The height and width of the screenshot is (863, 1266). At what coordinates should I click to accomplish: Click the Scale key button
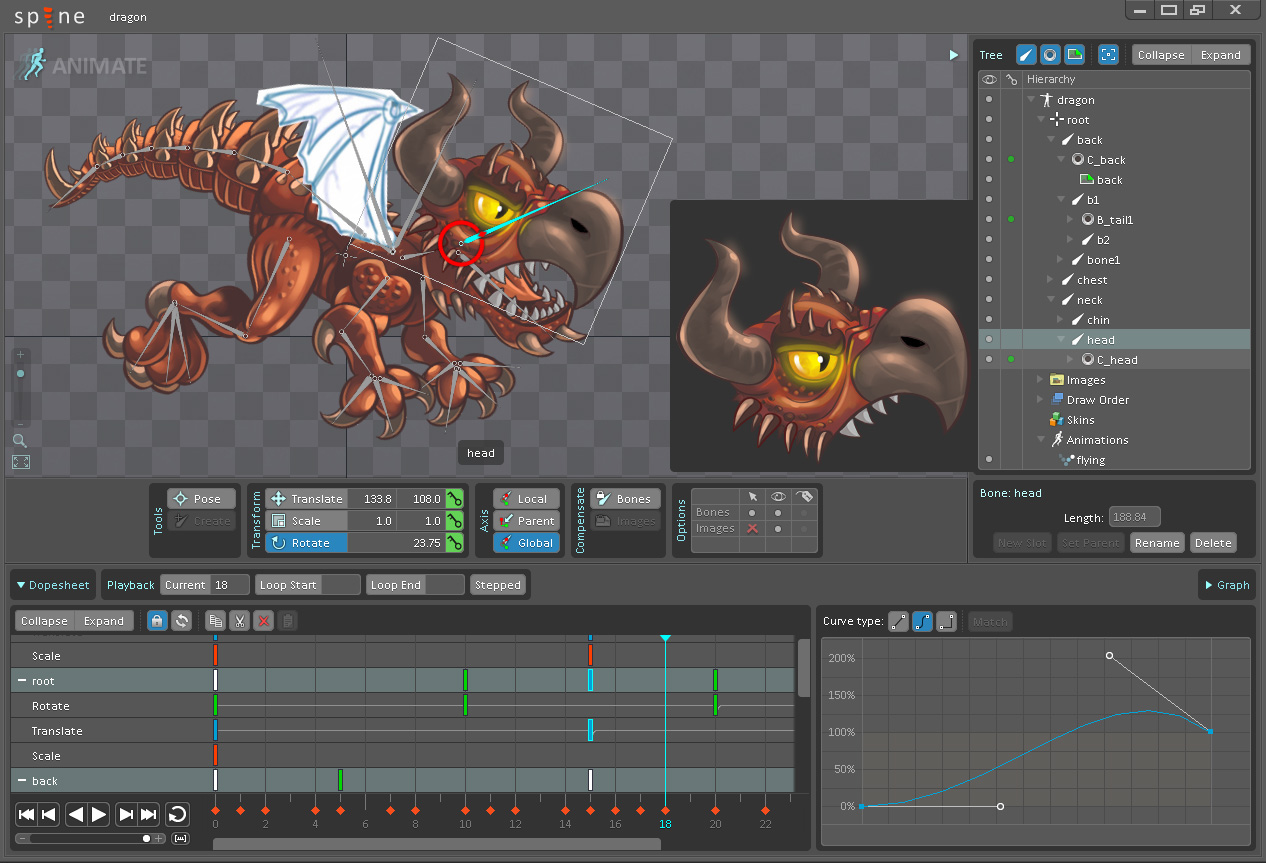(x=455, y=520)
